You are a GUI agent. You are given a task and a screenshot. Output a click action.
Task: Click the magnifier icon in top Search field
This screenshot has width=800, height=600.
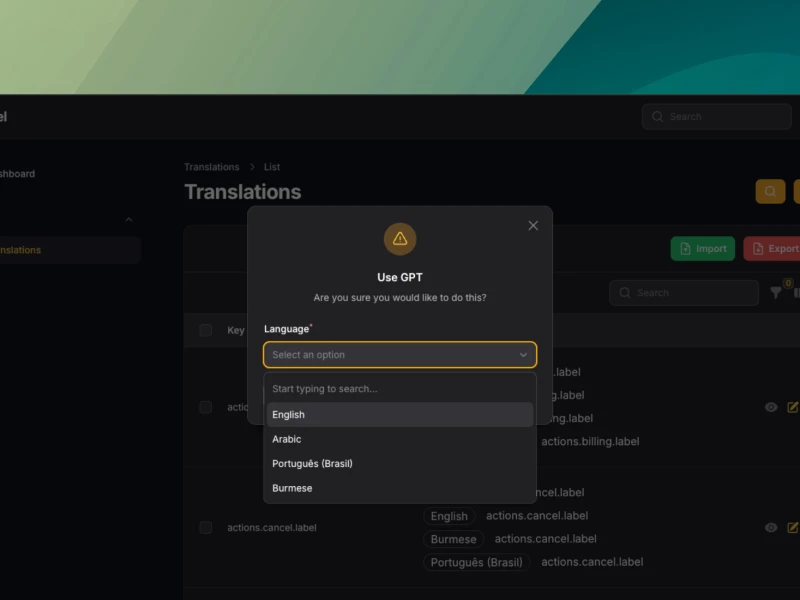pyautogui.click(x=658, y=116)
